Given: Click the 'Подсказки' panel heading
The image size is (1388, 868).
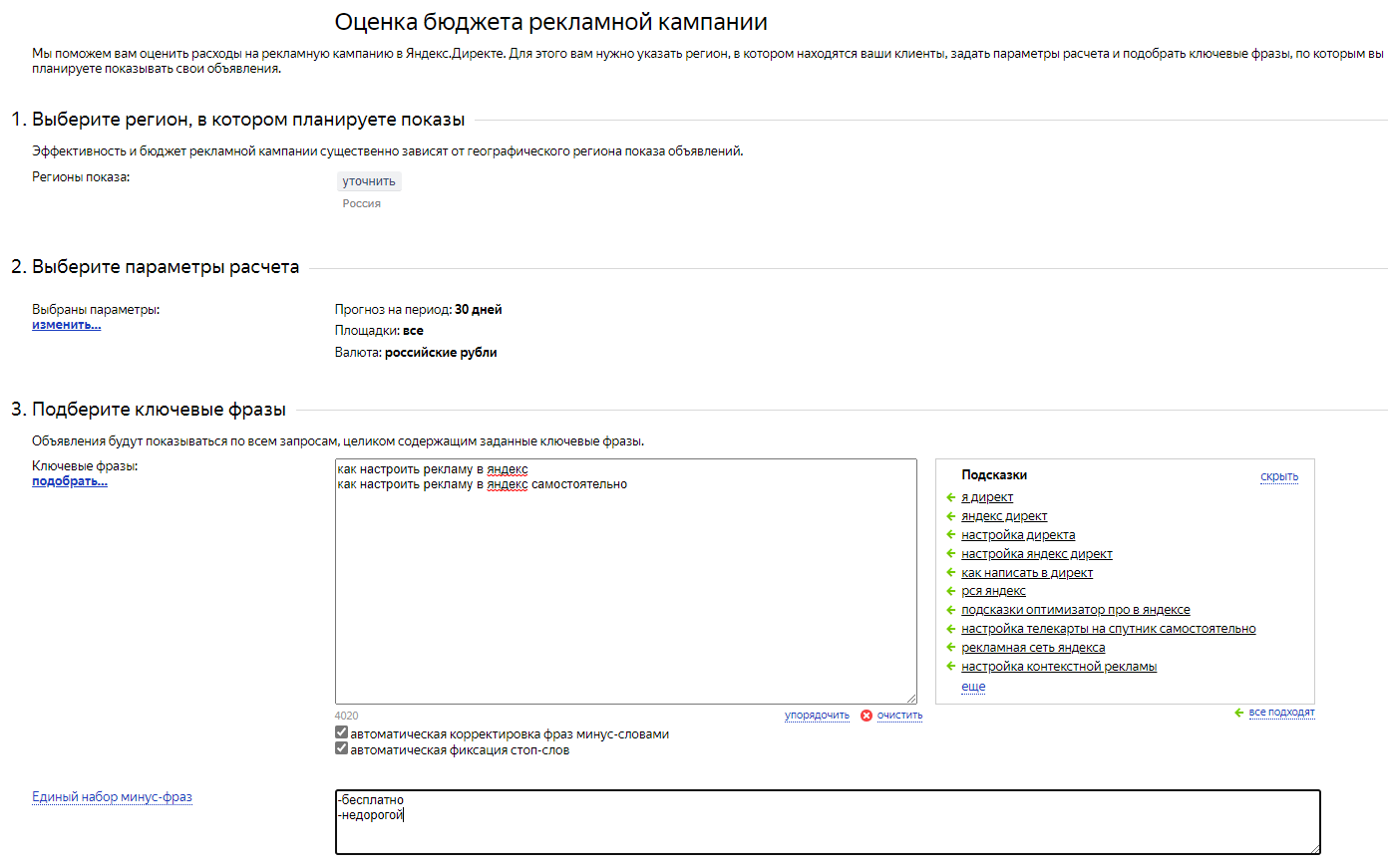Looking at the screenshot, I should [x=994, y=475].
